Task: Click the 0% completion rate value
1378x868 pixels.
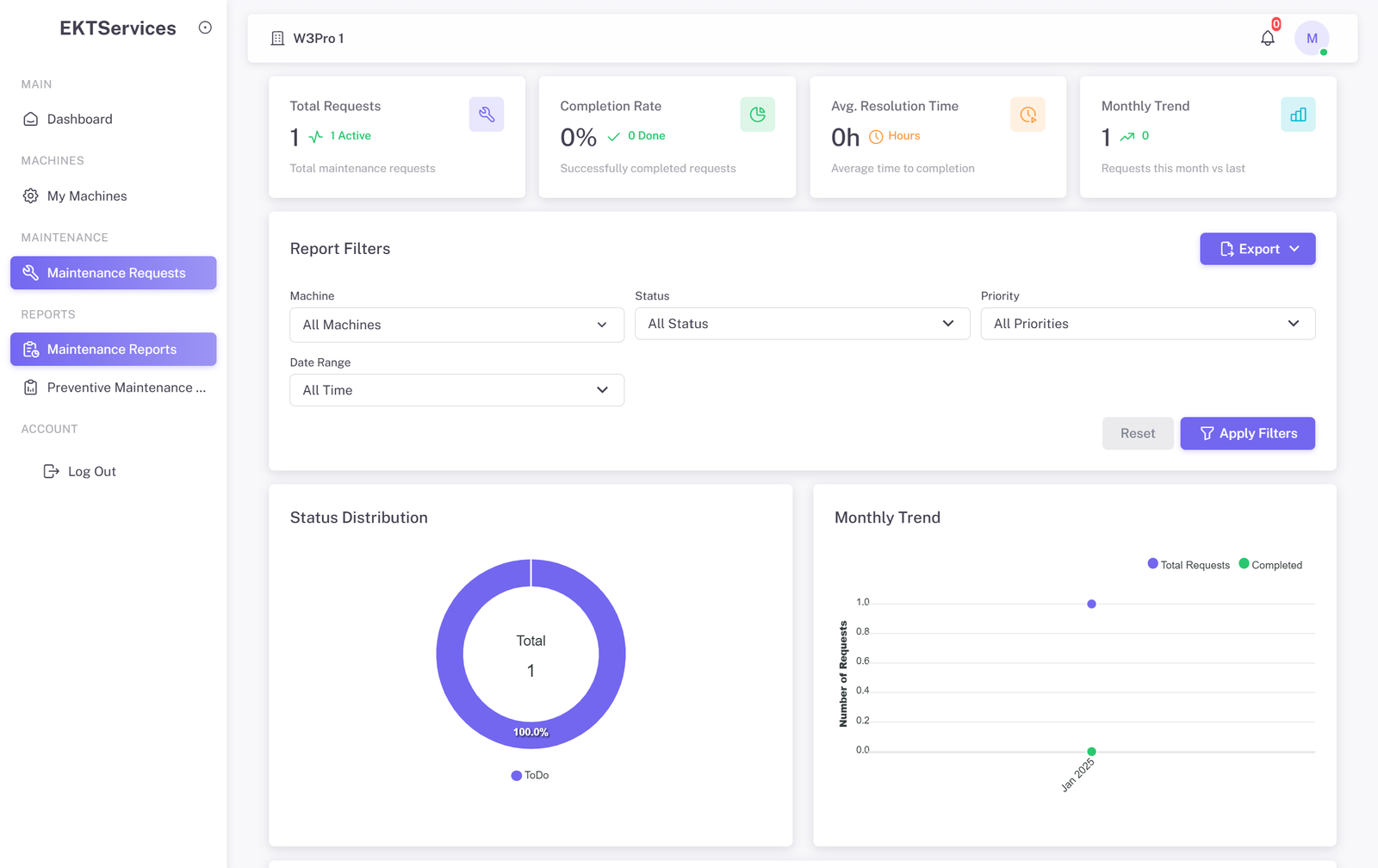Action: click(x=579, y=137)
